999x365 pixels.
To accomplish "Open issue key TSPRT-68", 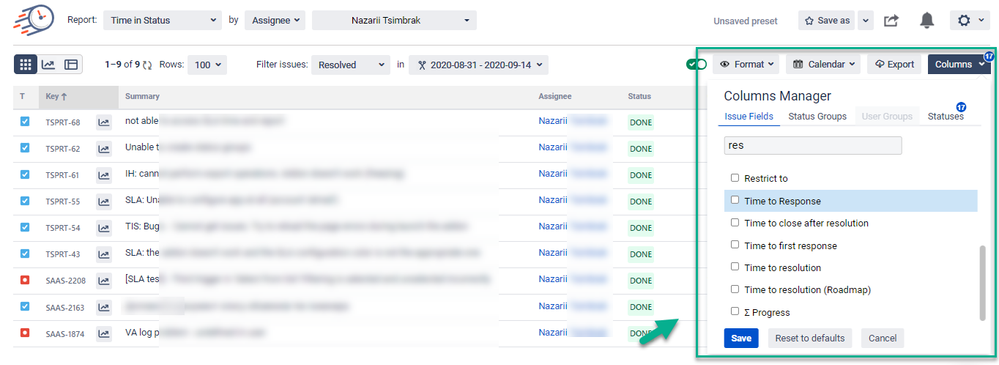I will click(x=63, y=122).
